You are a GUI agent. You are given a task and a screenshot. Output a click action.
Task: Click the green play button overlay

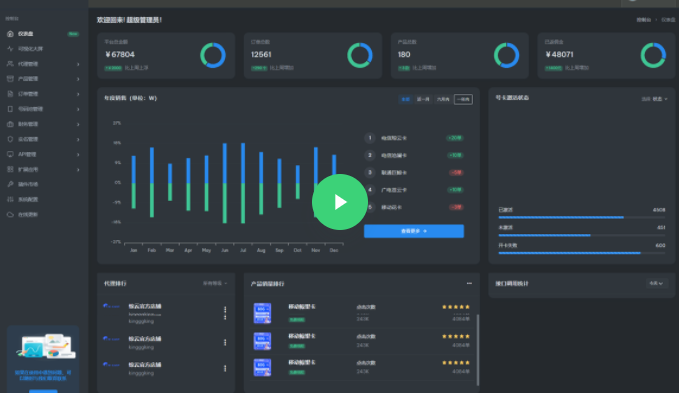340,202
